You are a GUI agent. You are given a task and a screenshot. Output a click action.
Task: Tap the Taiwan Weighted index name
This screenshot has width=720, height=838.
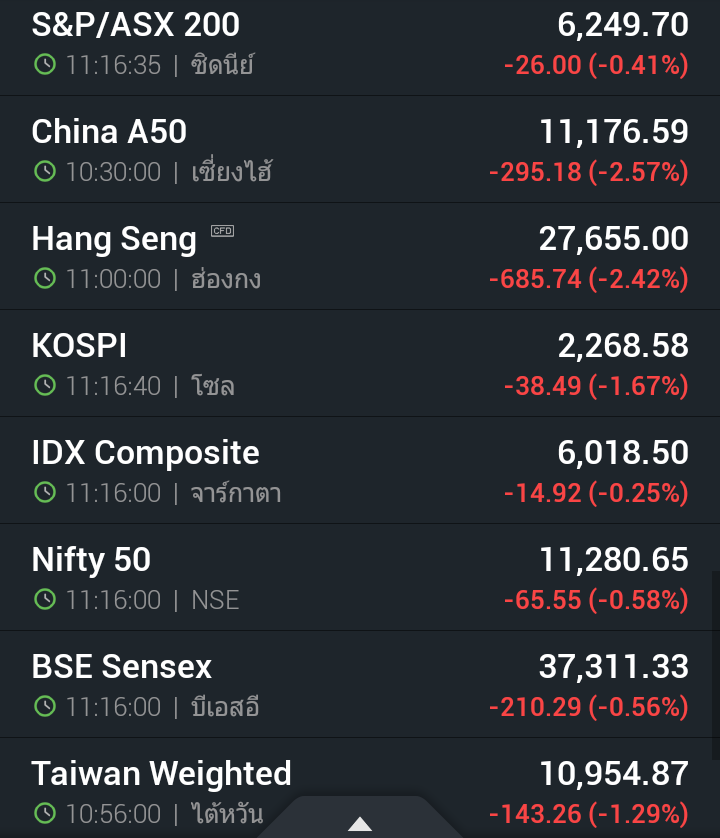161,774
